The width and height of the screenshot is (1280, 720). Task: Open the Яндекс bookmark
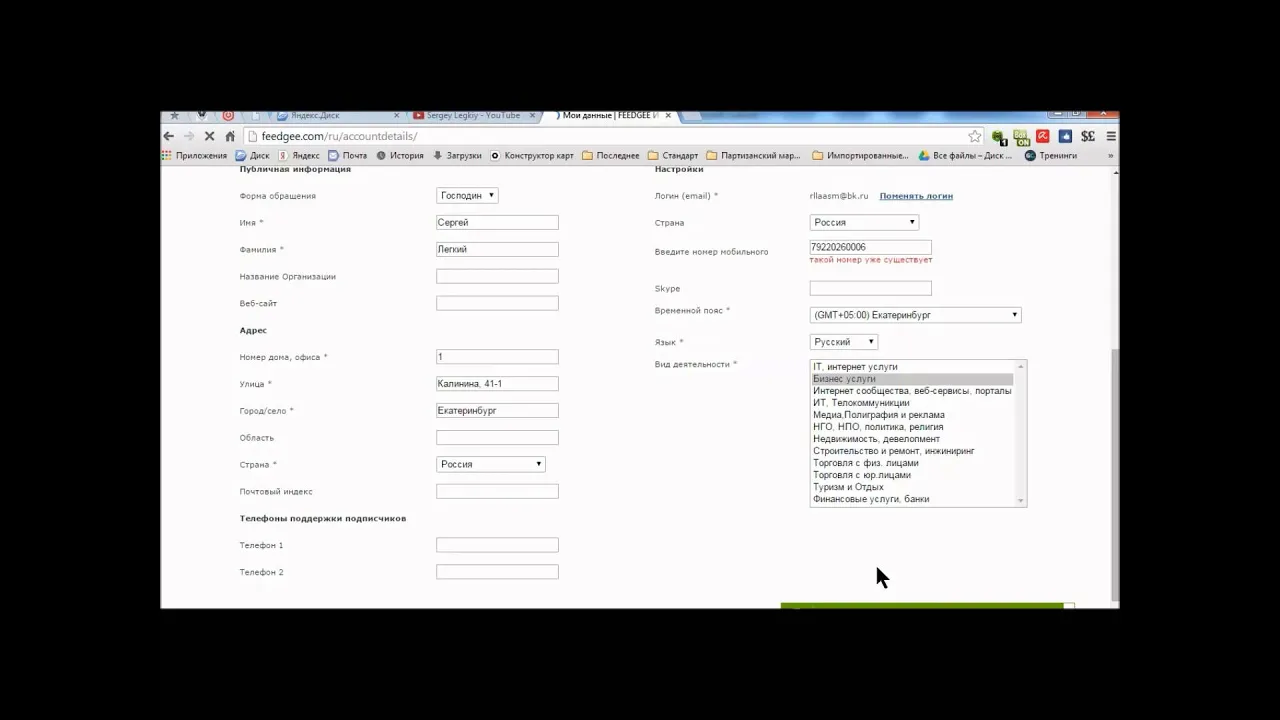click(x=299, y=156)
